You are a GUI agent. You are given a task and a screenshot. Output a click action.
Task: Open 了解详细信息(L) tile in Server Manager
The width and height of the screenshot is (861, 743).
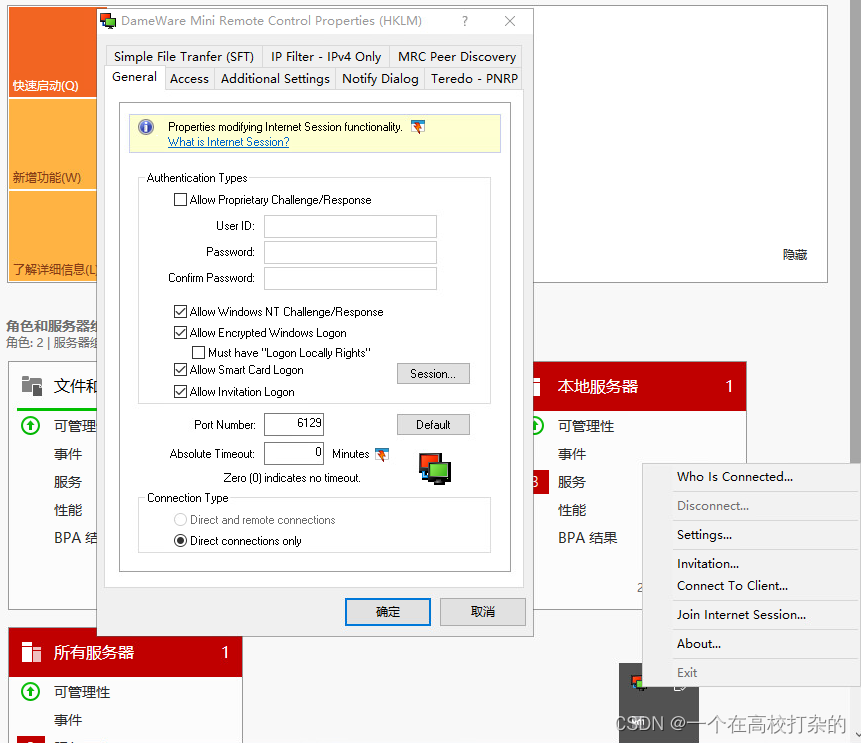53,236
